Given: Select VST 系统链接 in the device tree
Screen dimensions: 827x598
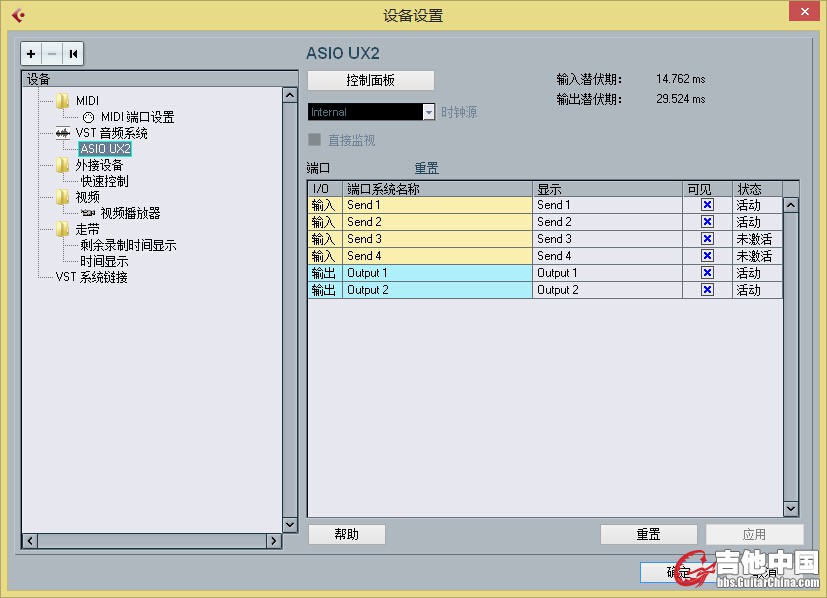Looking at the screenshot, I should click(x=91, y=277).
